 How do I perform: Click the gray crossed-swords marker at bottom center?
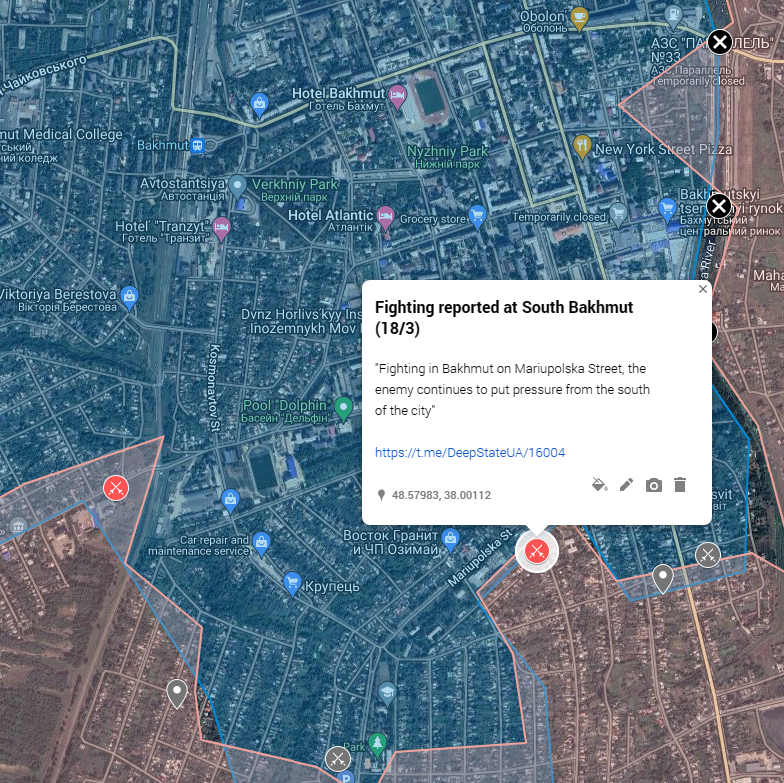(x=338, y=759)
